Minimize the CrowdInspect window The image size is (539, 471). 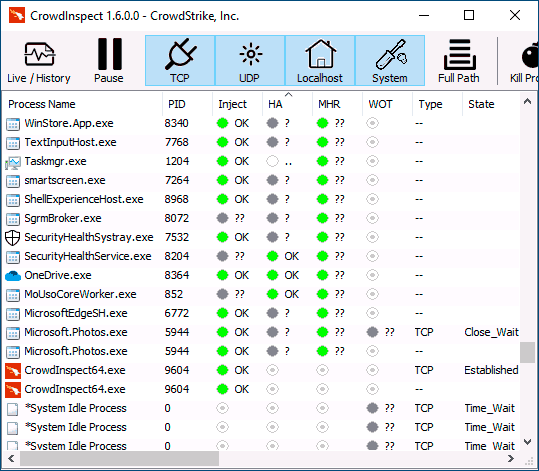pyautogui.click(x=424, y=15)
